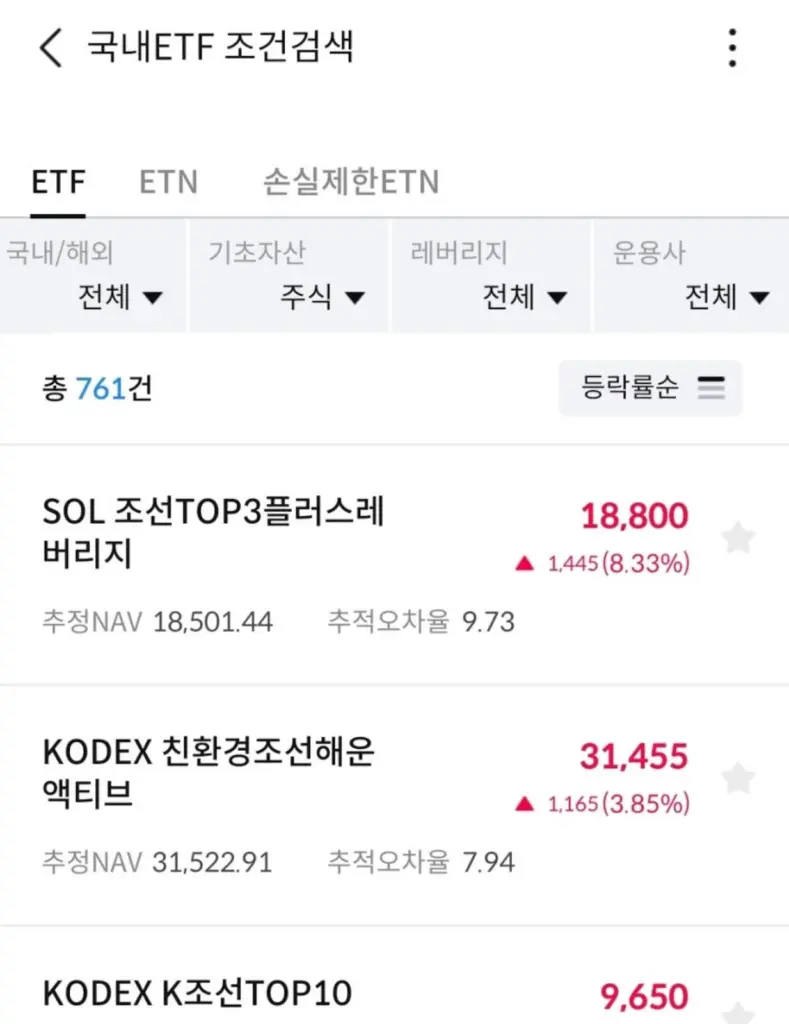This screenshot has width=789, height=1024.
Task: Open SOL 조선TOP3플러스레버리지 ETF details
Action: point(214,532)
